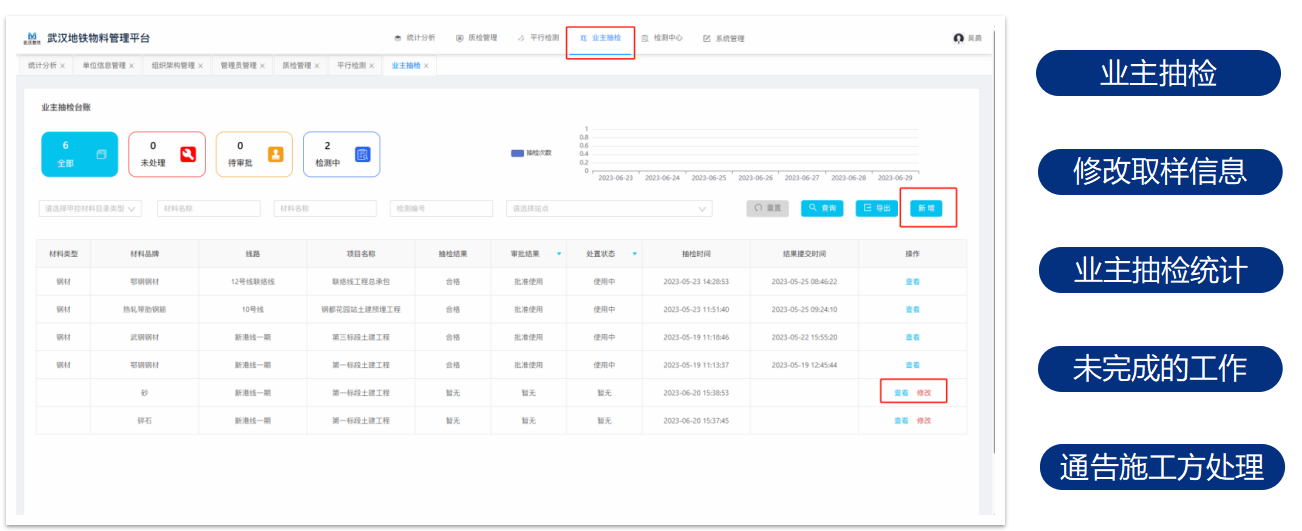Toggle the 抽检次数 chart legend swatch

517,153
